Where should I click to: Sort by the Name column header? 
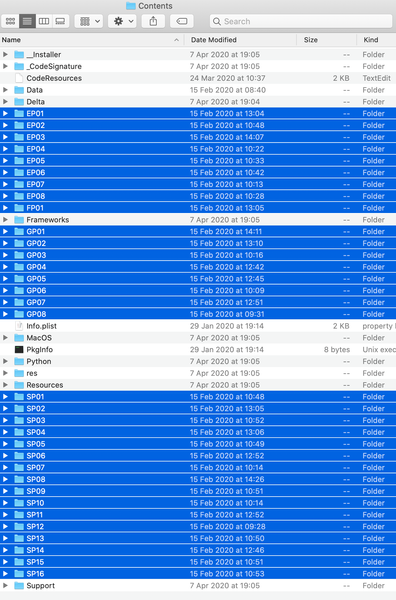point(91,40)
